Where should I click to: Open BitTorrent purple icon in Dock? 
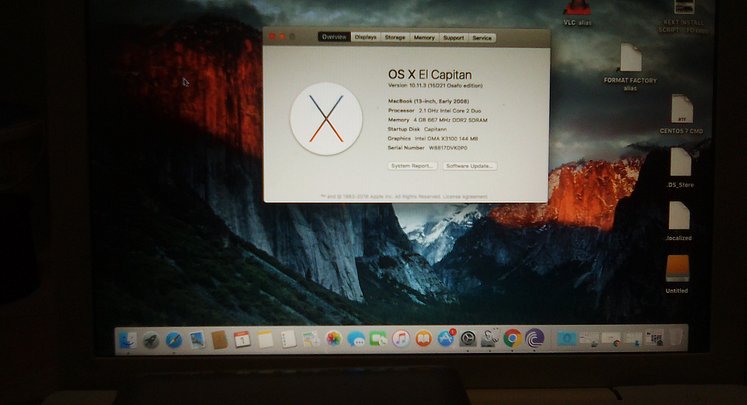(535, 338)
